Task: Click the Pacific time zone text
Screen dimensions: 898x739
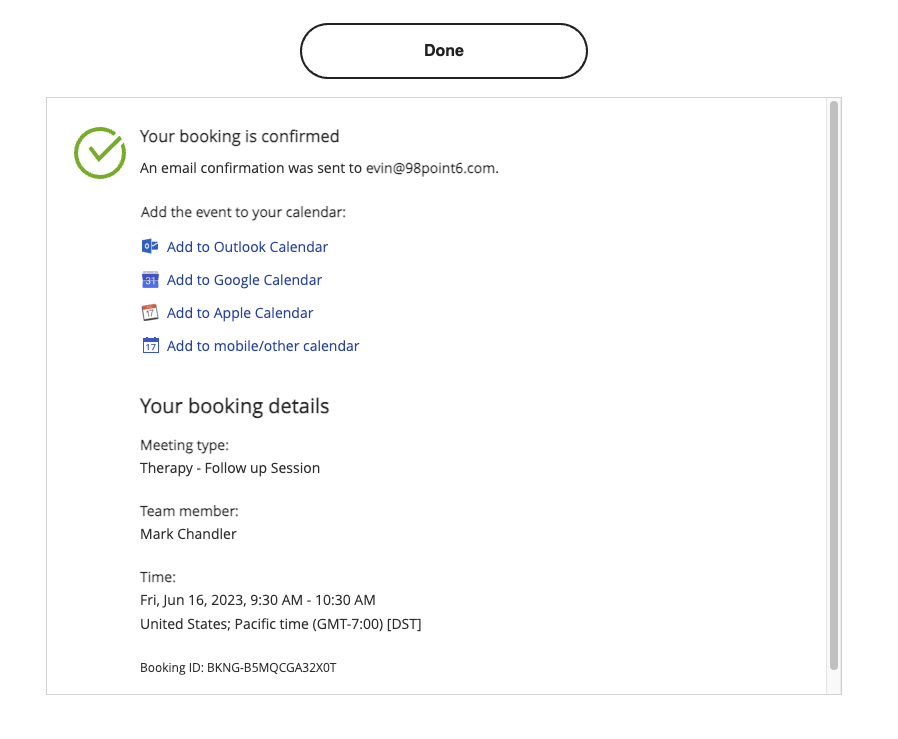Action: (x=281, y=624)
